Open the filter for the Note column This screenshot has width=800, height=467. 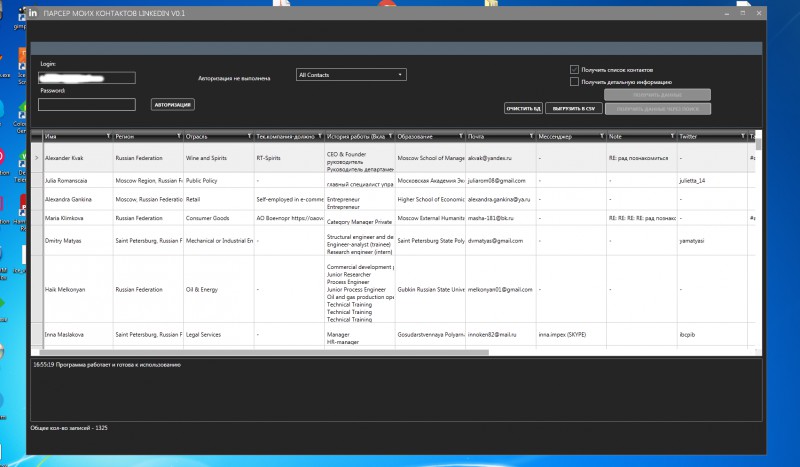click(x=672, y=136)
